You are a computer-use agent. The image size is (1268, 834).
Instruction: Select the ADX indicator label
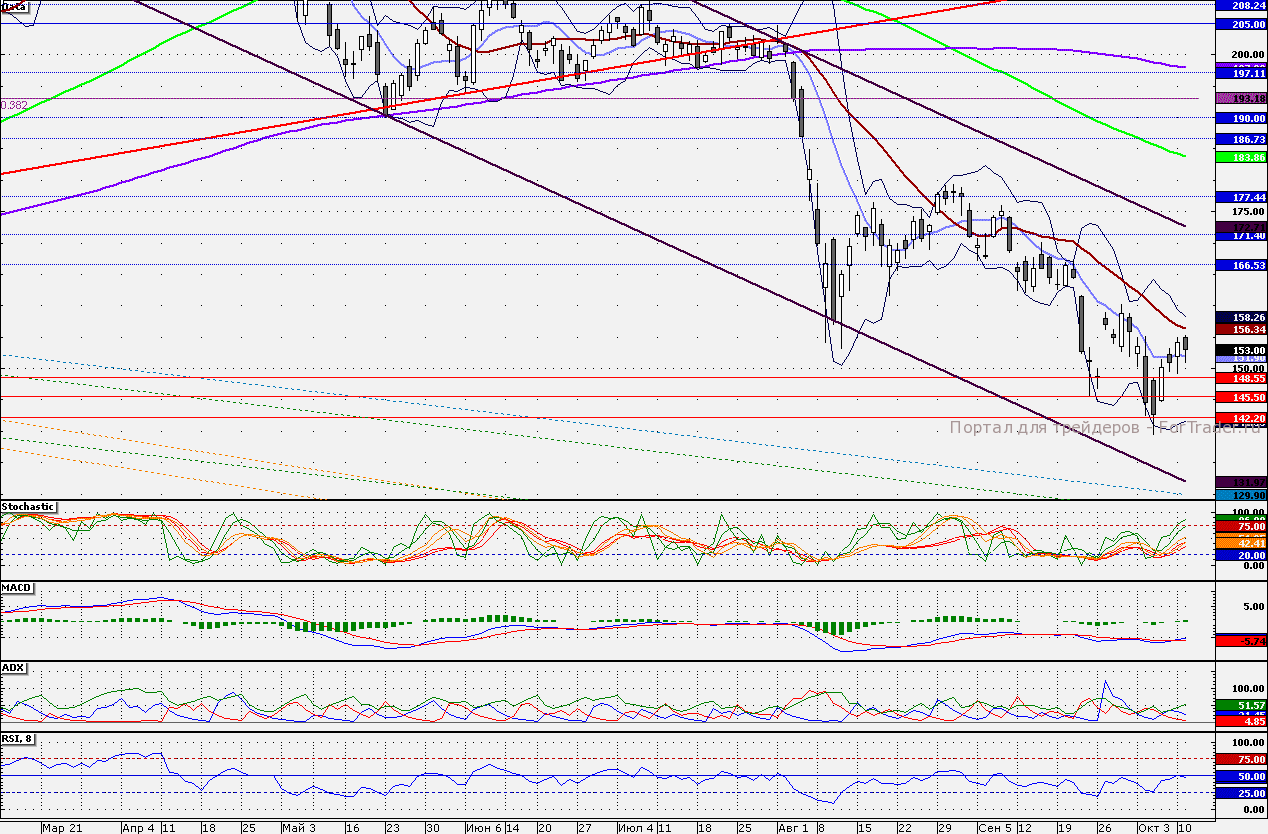point(13,667)
